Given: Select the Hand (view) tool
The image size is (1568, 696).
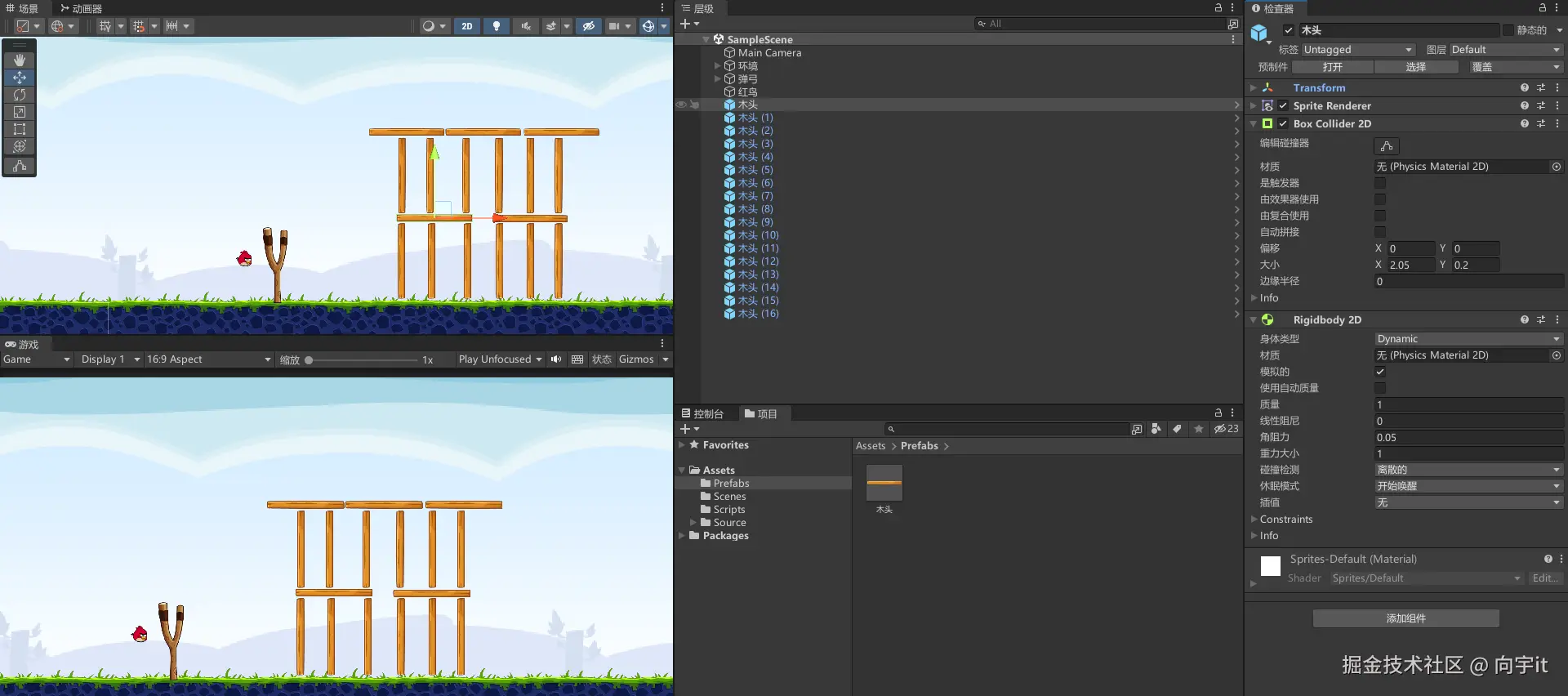Looking at the screenshot, I should tap(20, 60).
